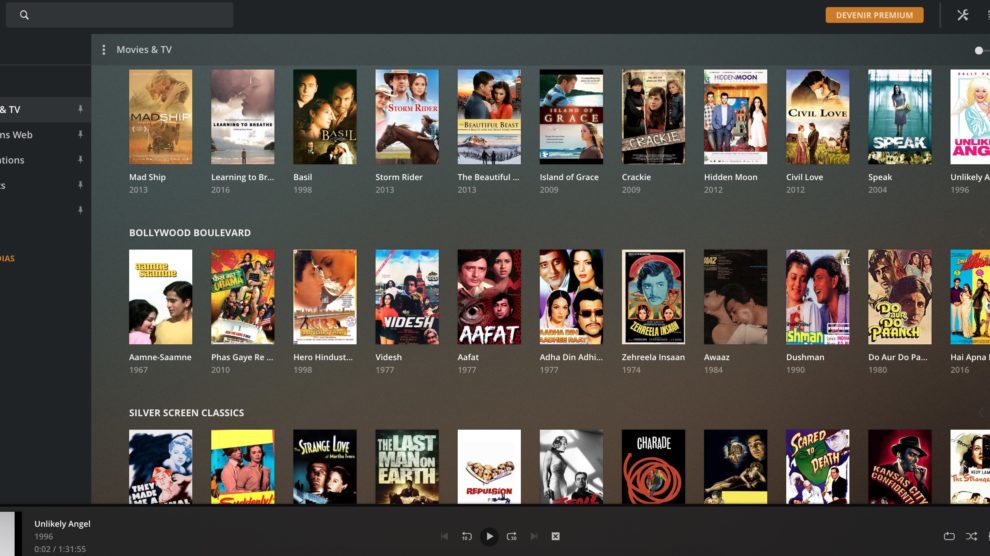Open the Zehreela Insaan poster
Viewport: 990px width, 556px height.
tap(653, 297)
